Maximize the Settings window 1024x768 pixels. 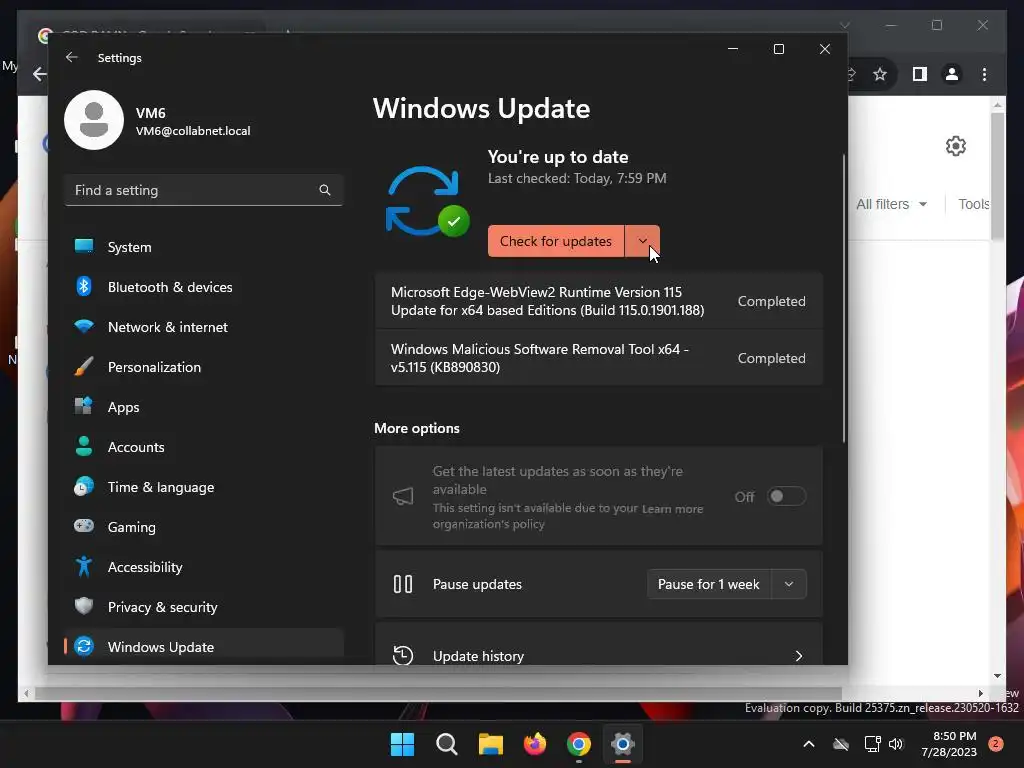(778, 49)
